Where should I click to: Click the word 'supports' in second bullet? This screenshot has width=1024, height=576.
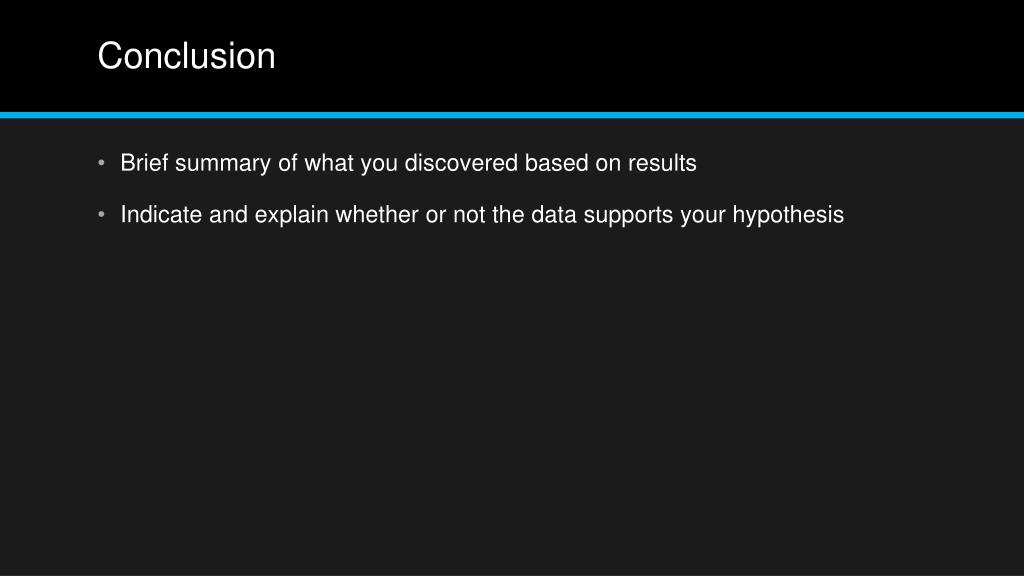(628, 216)
